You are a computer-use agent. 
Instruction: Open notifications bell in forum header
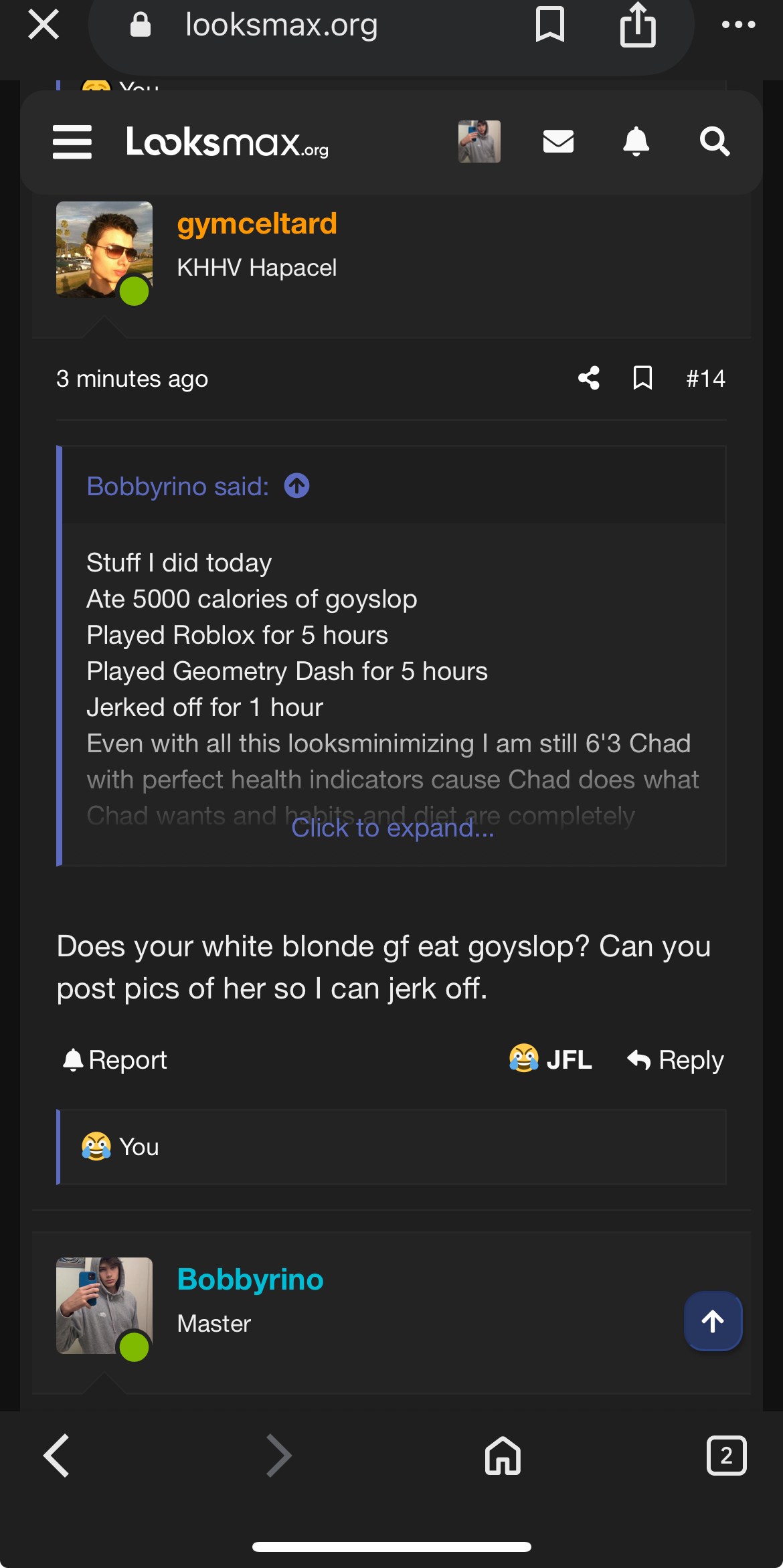(636, 142)
